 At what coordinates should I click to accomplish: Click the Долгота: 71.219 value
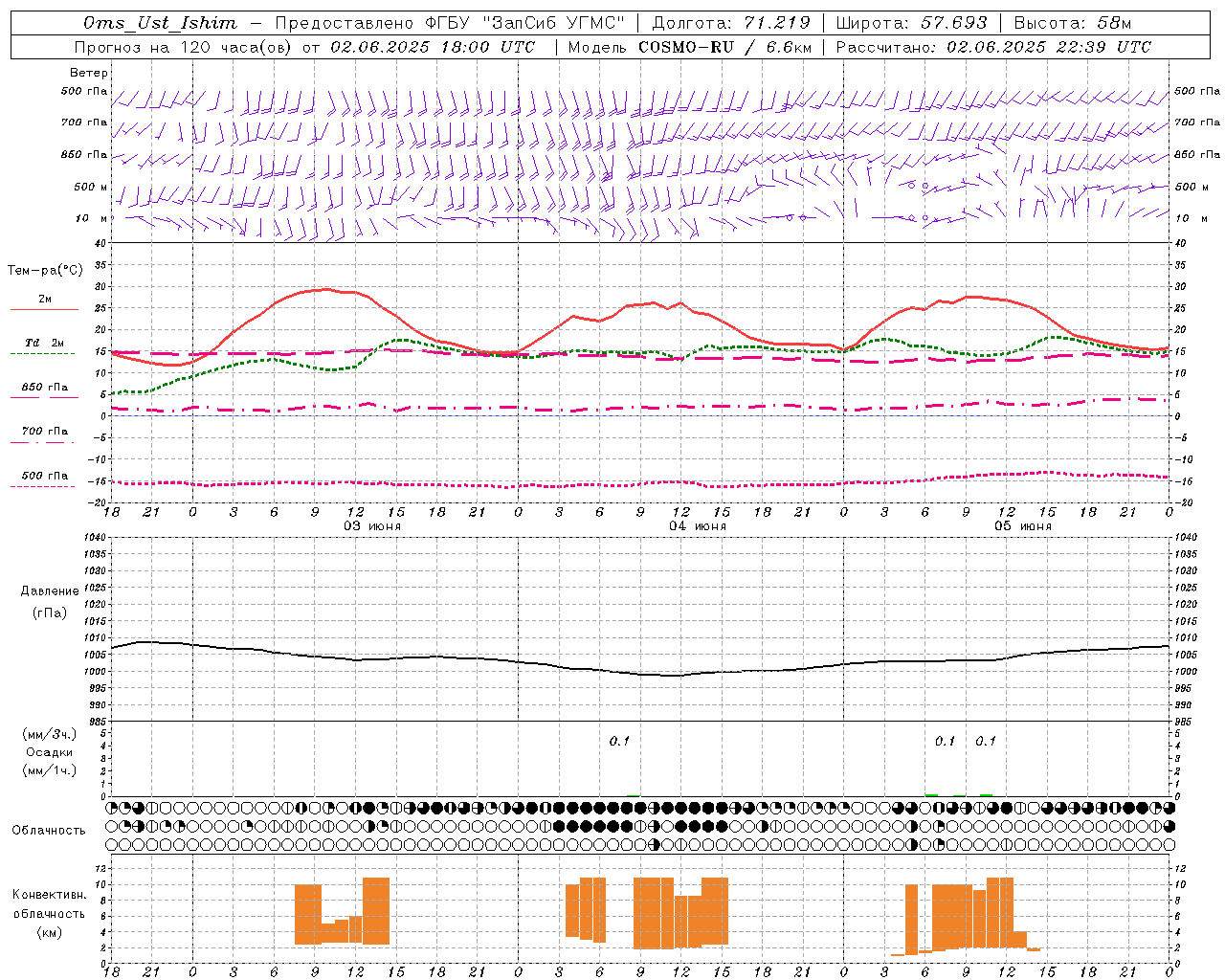pyautogui.click(x=731, y=23)
